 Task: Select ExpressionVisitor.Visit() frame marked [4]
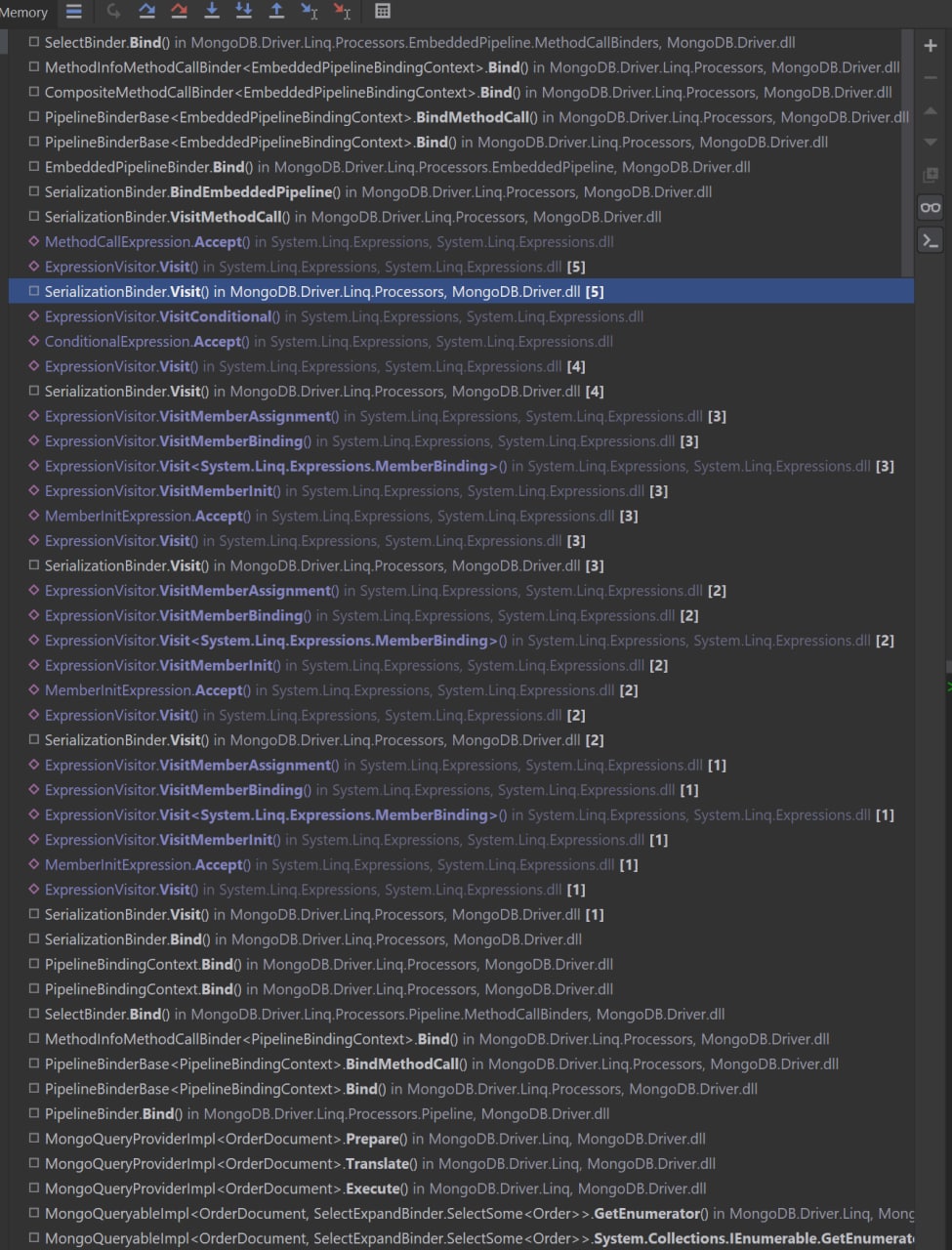(x=461, y=366)
